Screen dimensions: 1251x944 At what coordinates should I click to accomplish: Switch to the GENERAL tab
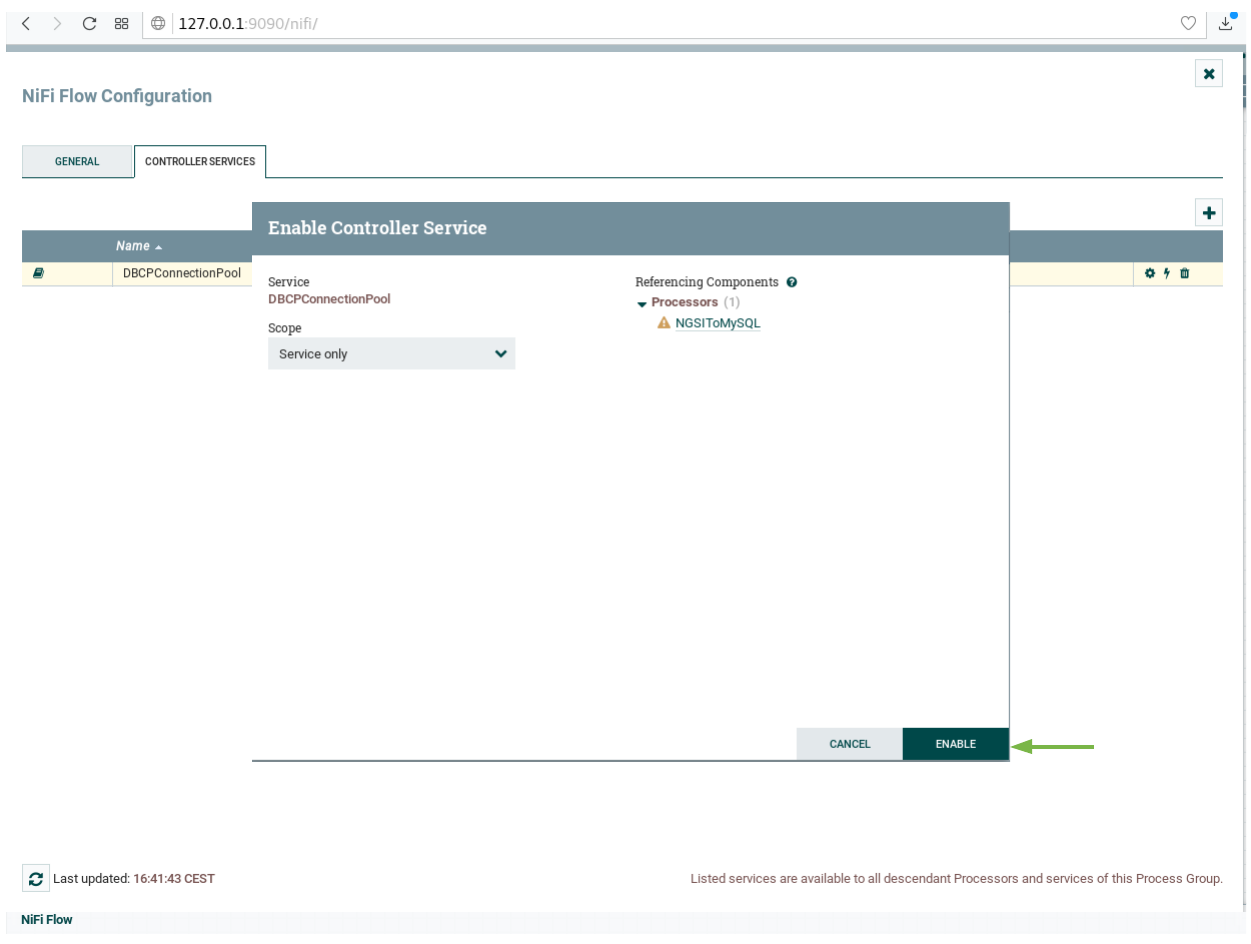[77, 162]
